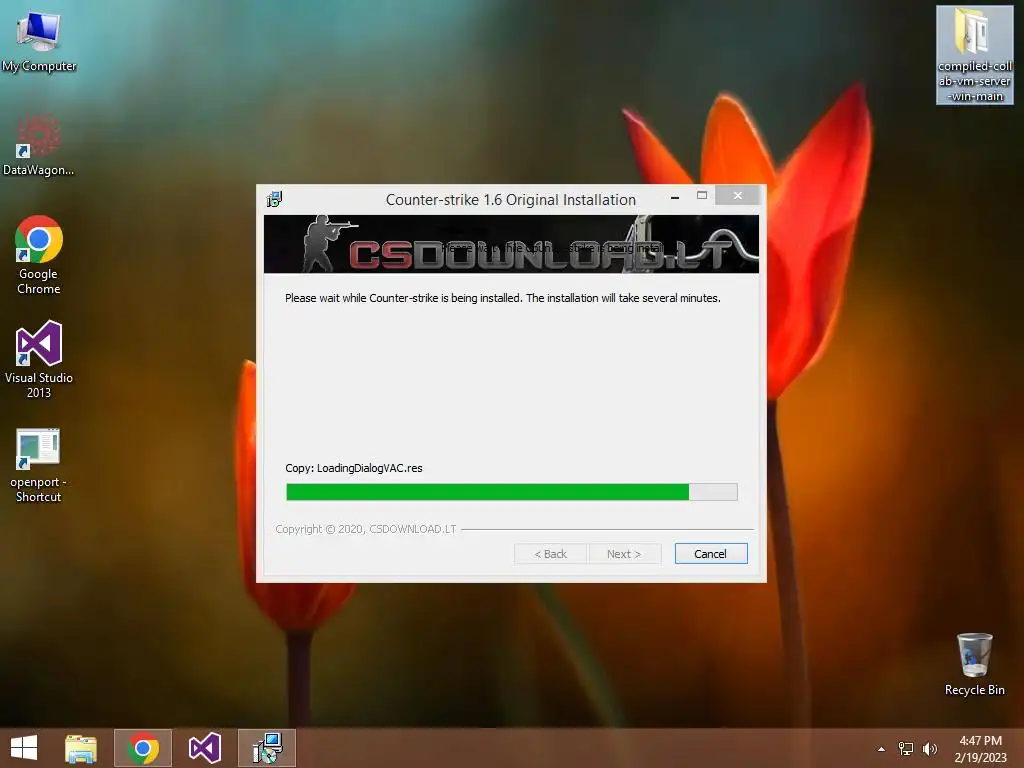Open Visual Studio from the taskbar
The image size is (1024, 768).
[x=204, y=748]
